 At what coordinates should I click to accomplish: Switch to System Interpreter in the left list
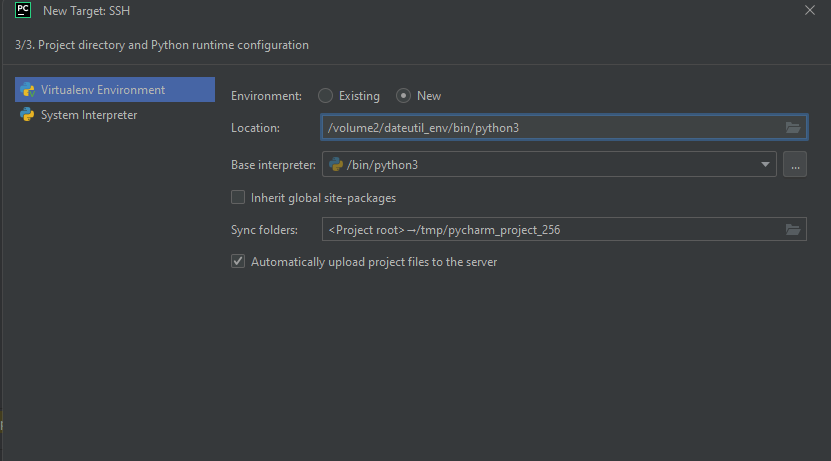[x=89, y=115]
